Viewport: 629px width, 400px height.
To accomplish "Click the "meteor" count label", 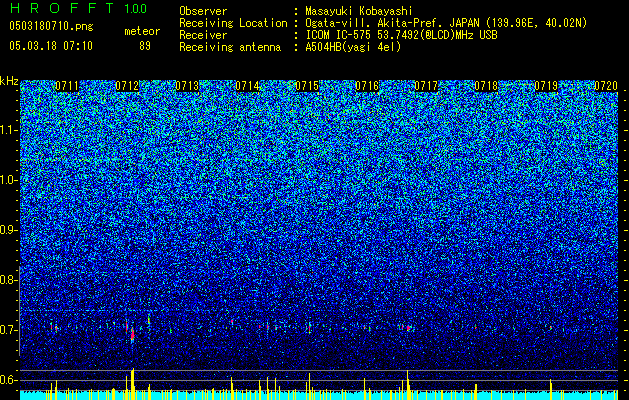I will coord(142,31).
